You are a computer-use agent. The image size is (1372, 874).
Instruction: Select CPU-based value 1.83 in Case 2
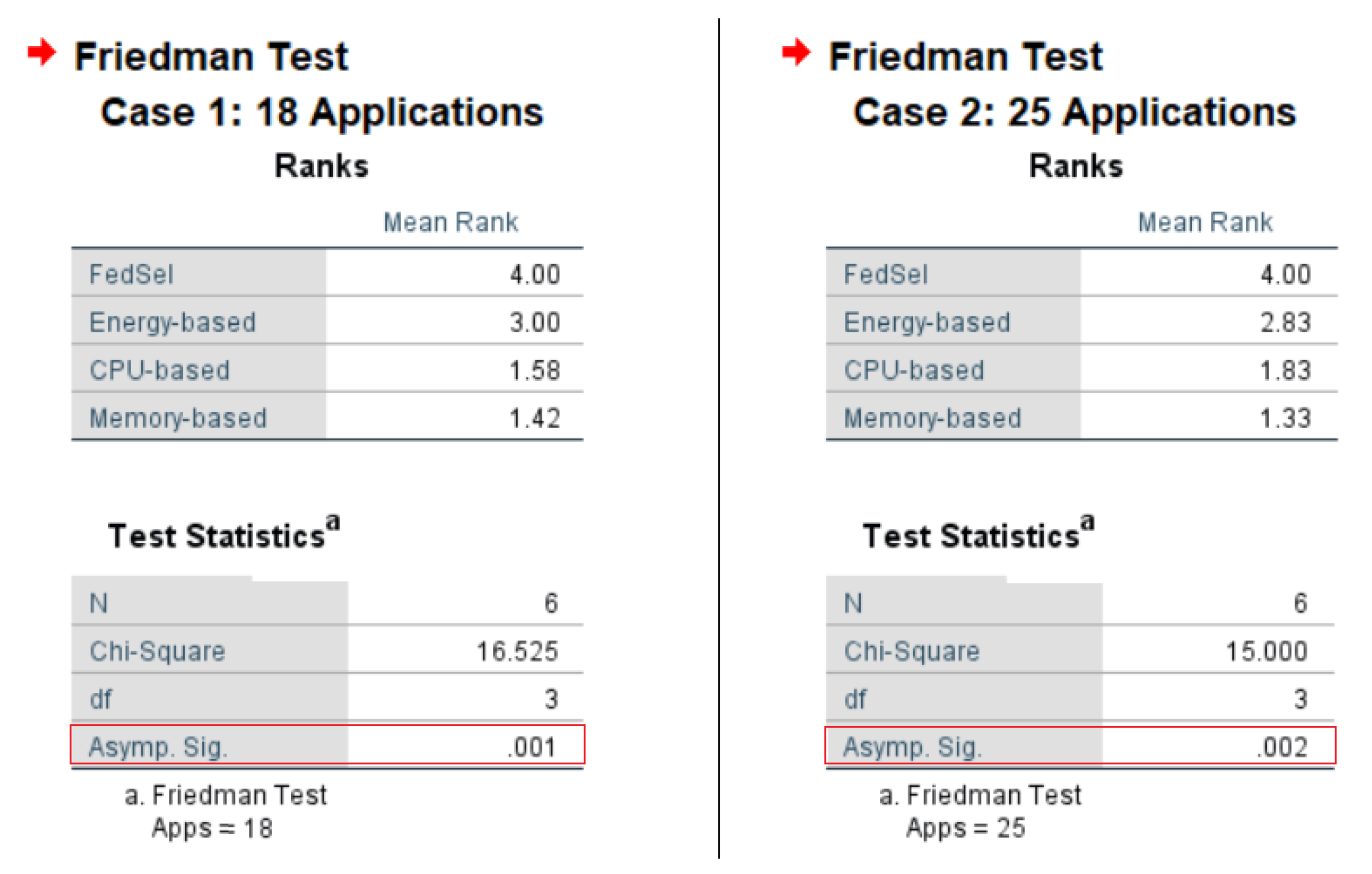1285,370
